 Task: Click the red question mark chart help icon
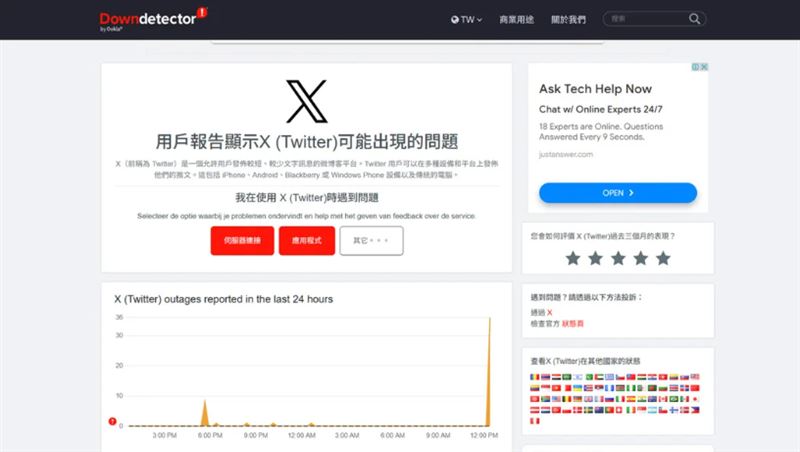112,421
